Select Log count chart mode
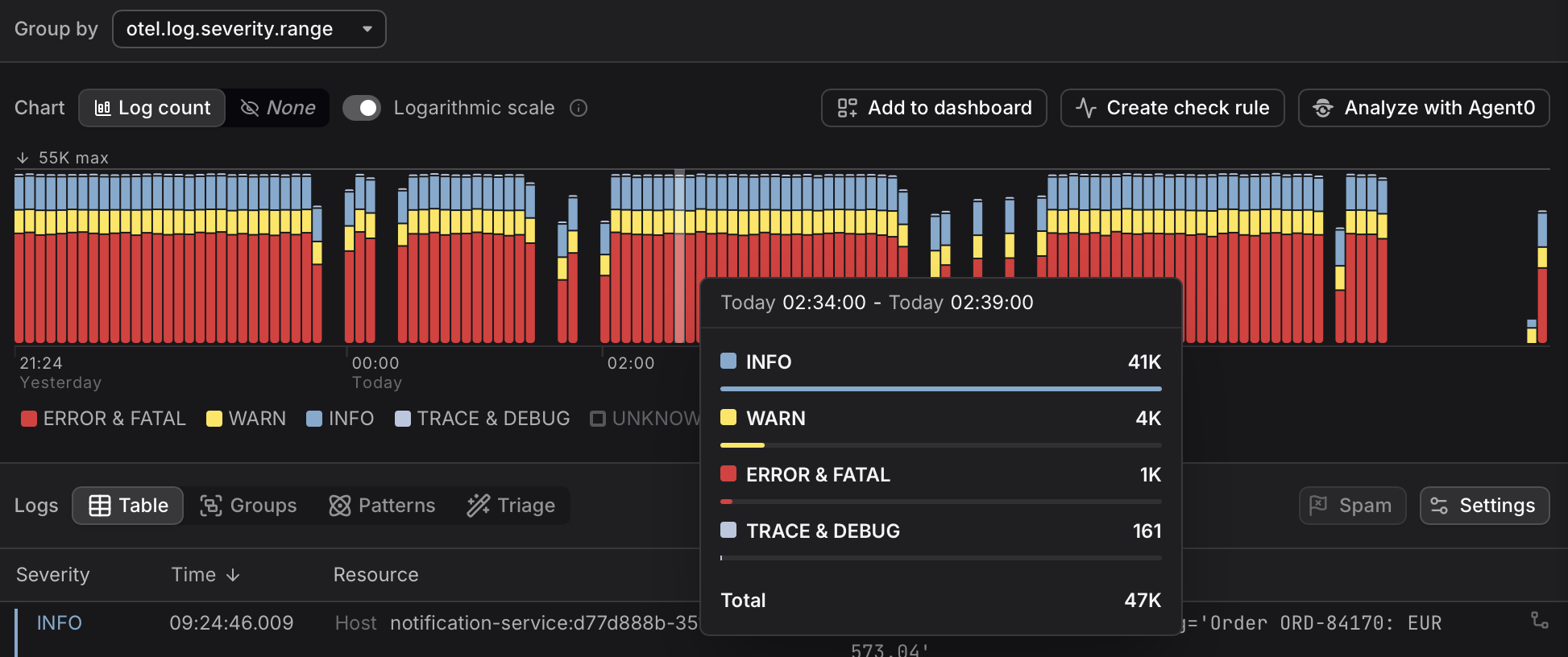Viewport: 1568px width, 657px height. click(152, 108)
